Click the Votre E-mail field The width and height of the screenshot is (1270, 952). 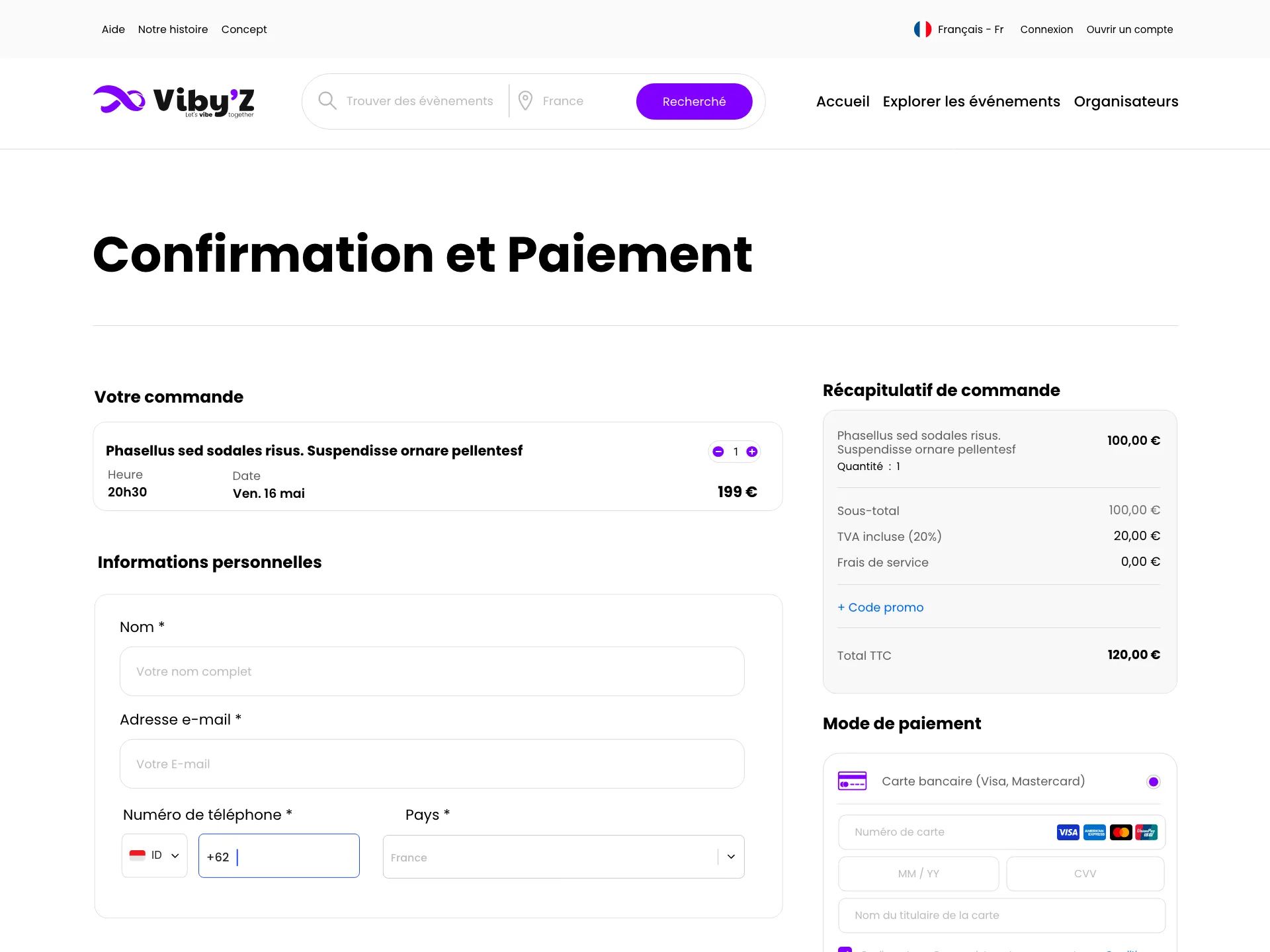[x=432, y=764]
